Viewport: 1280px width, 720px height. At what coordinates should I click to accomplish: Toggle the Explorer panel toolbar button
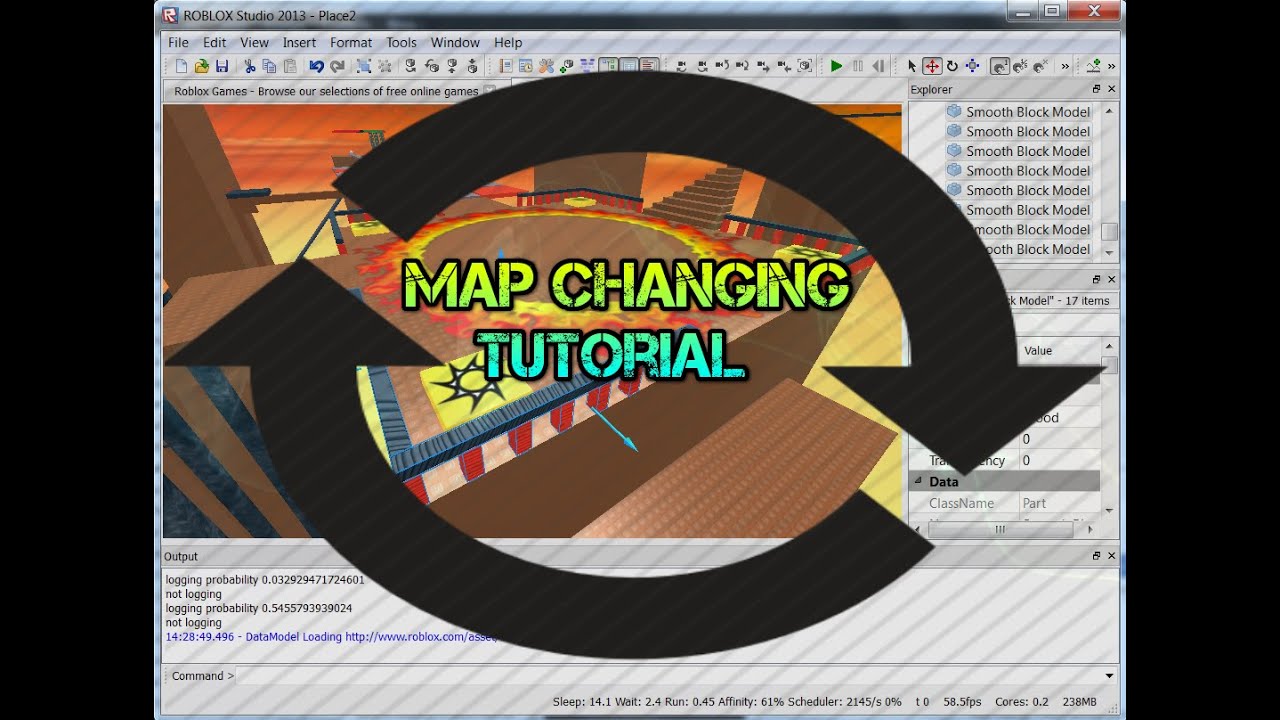tap(609, 66)
